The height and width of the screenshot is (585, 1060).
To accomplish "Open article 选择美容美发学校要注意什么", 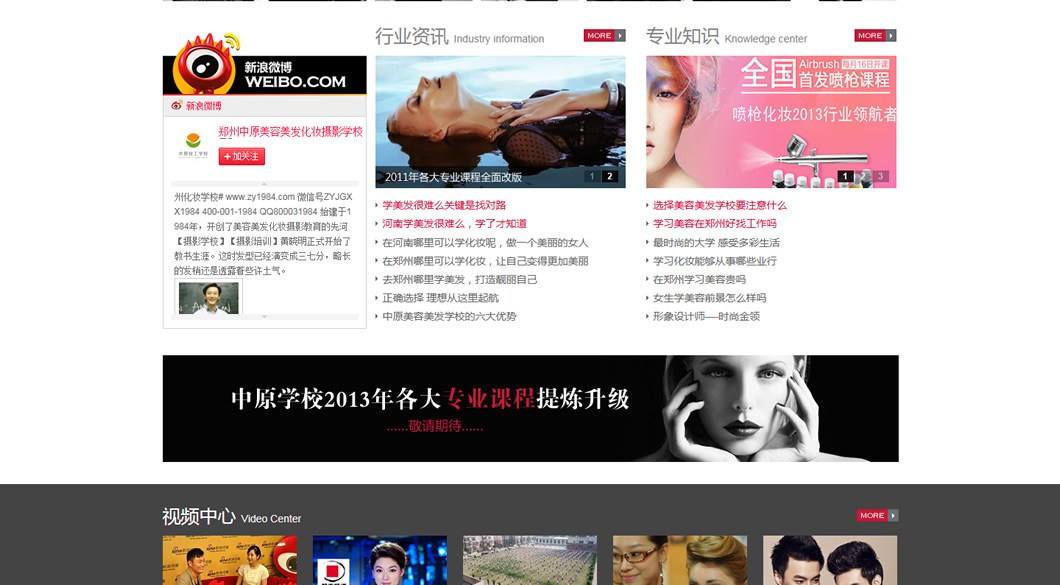I will click(720, 205).
